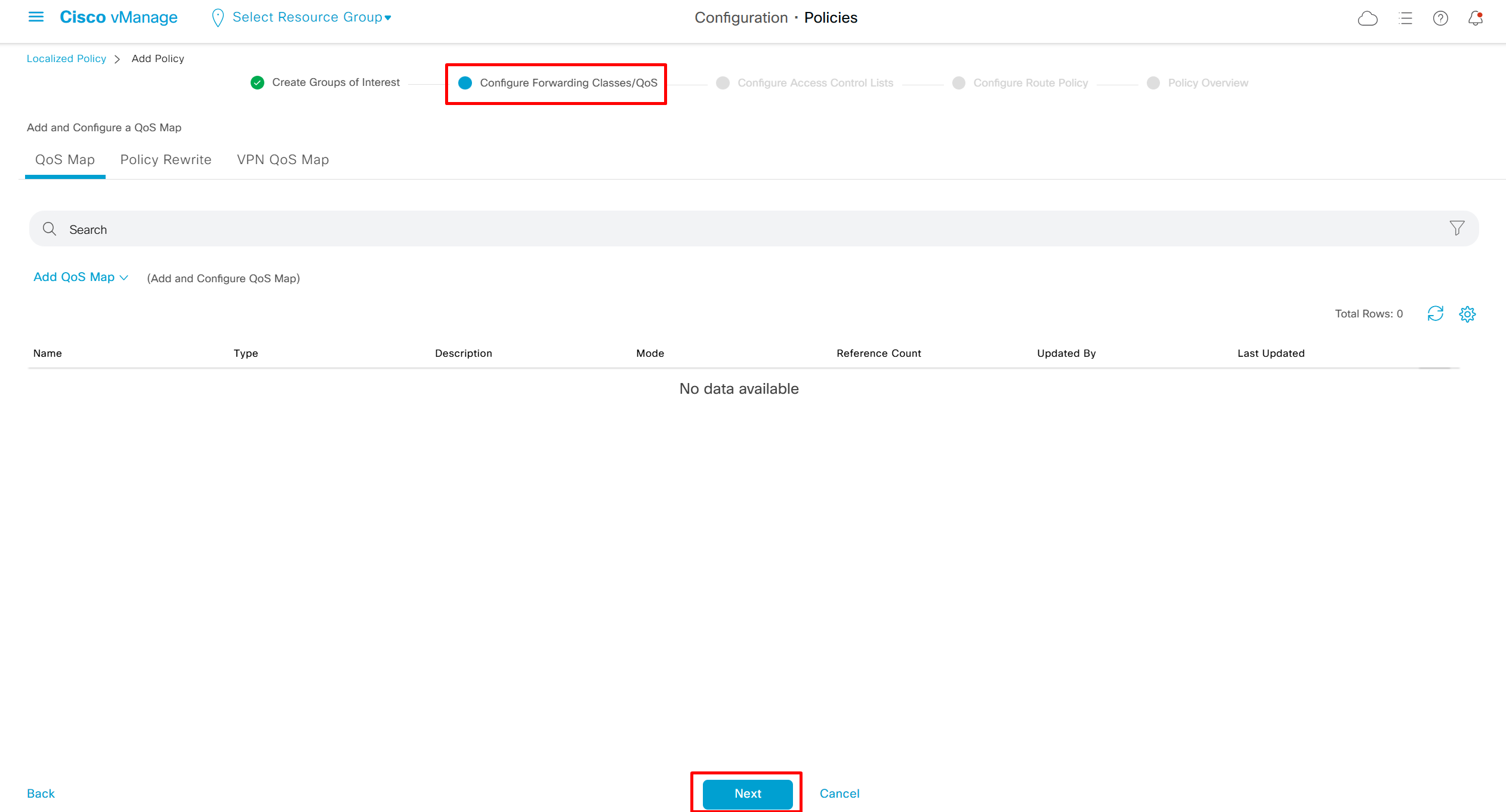Open the task list icon

(1405, 18)
